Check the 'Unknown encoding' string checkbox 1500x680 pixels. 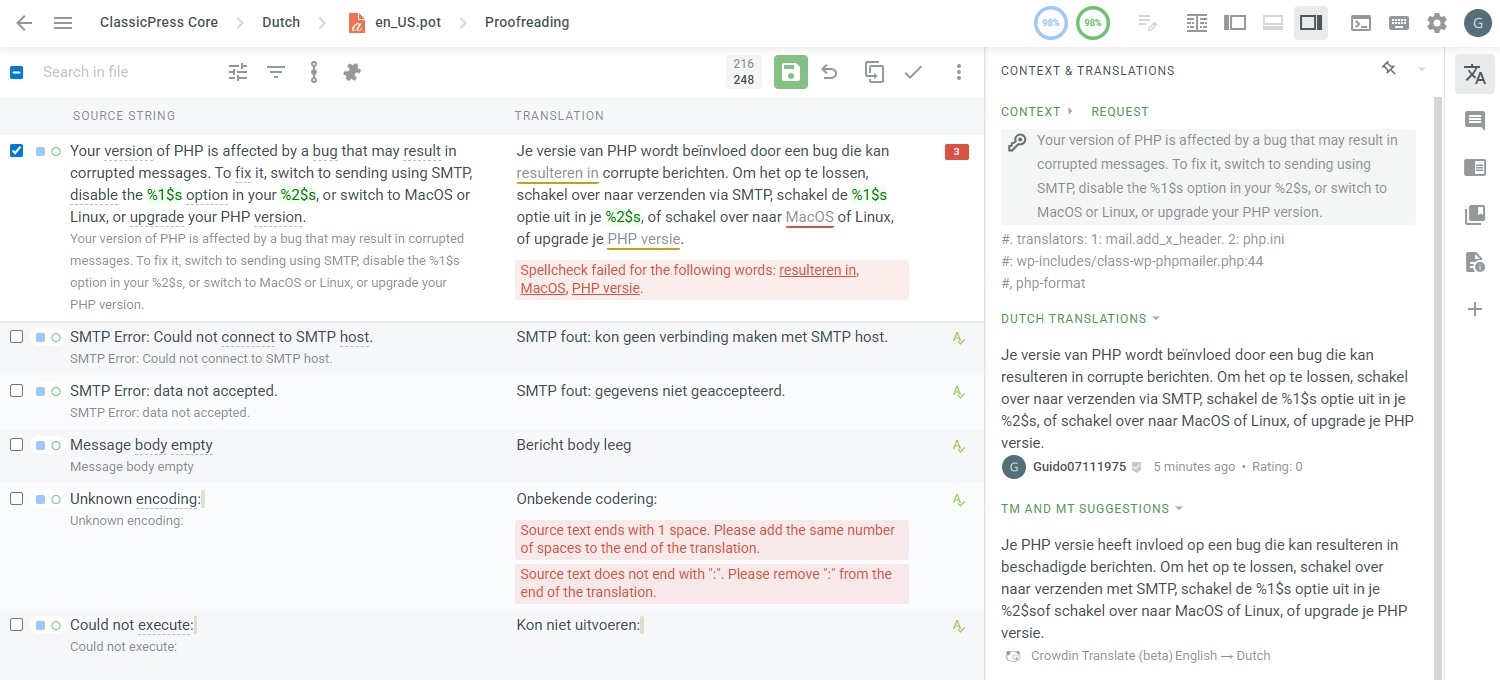[16, 498]
